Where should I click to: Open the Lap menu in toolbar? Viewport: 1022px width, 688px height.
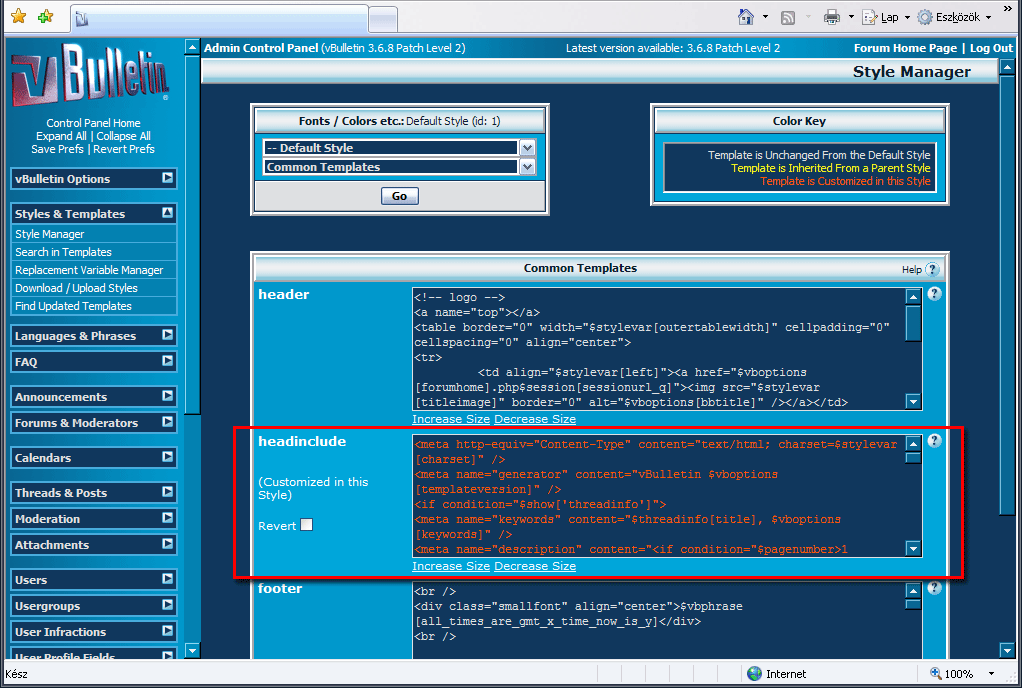coord(889,17)
